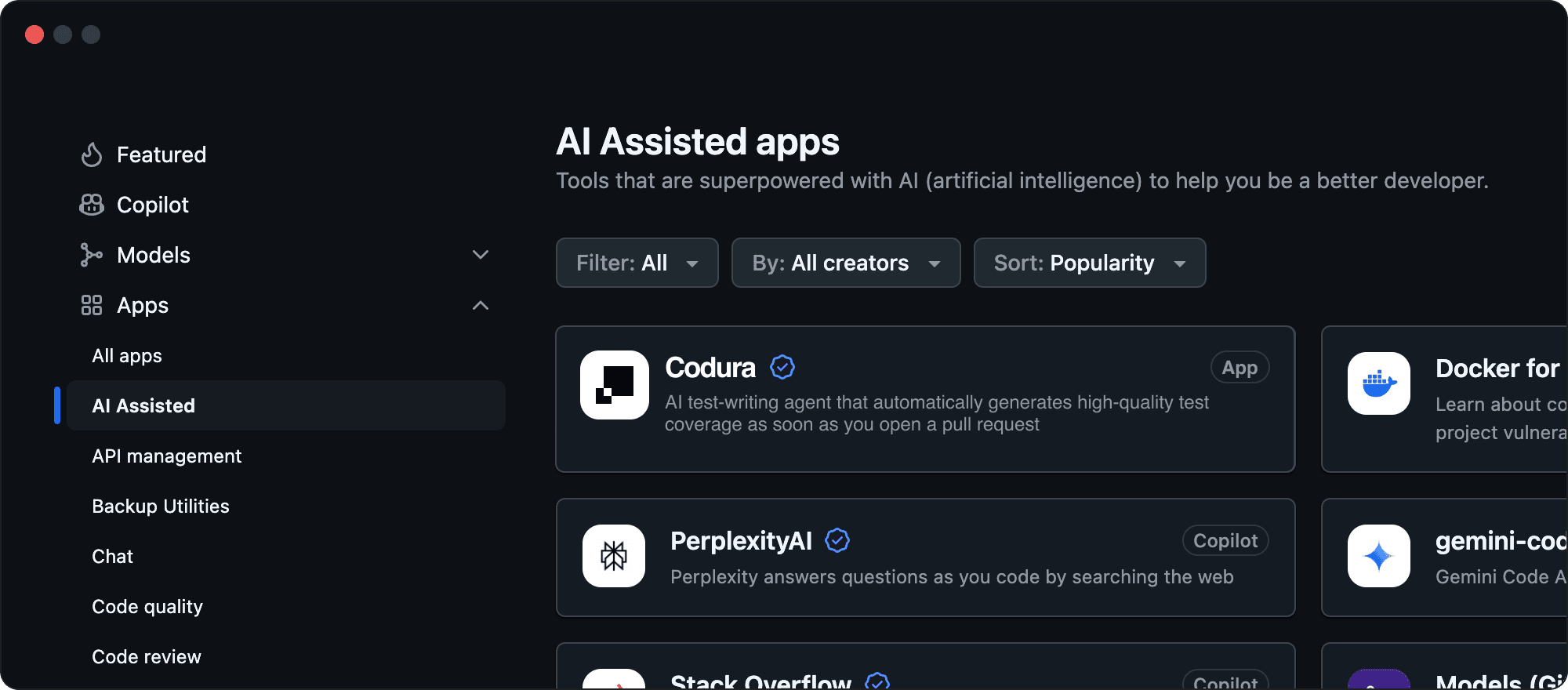Image resolution: width=1568 pixels, height=690 pixels.
Task: Select the AI Assisted category
Action: coord(286,405)
